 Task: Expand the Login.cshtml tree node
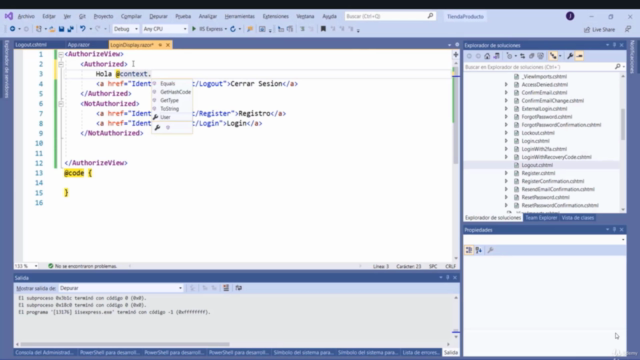[506, 141]
